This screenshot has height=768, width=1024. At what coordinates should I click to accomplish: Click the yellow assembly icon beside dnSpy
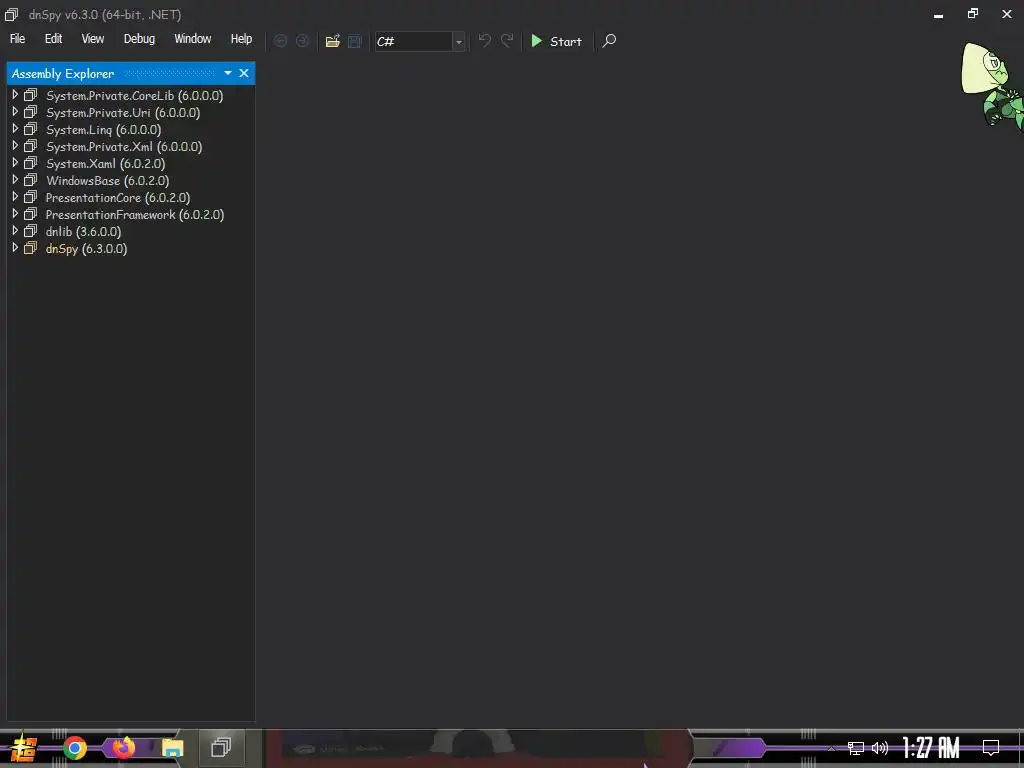(31, 248)
